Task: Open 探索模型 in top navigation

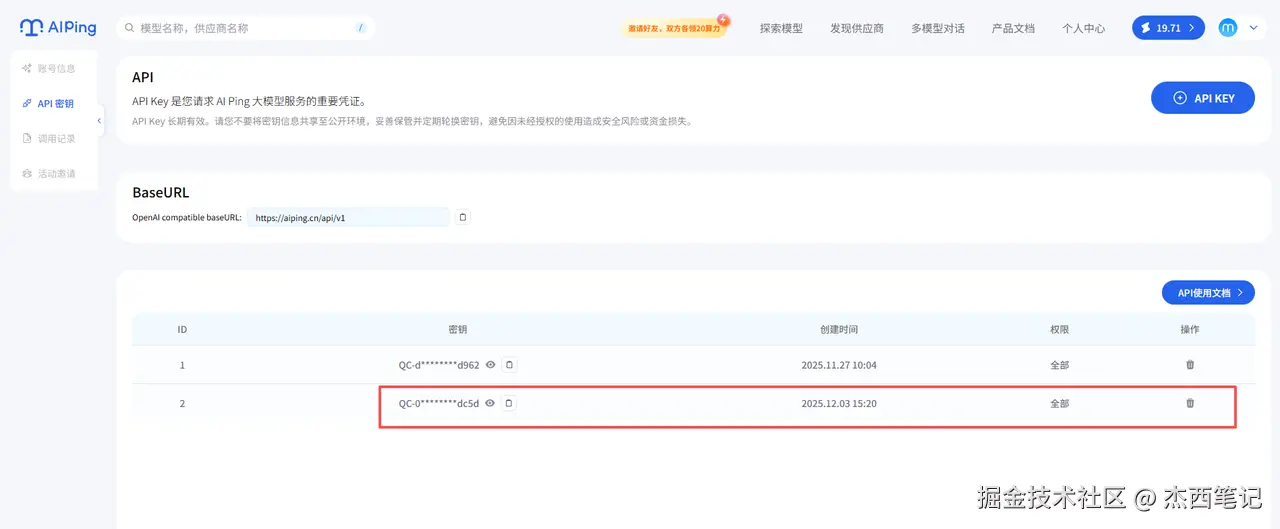Action: [x=781, y=28]
